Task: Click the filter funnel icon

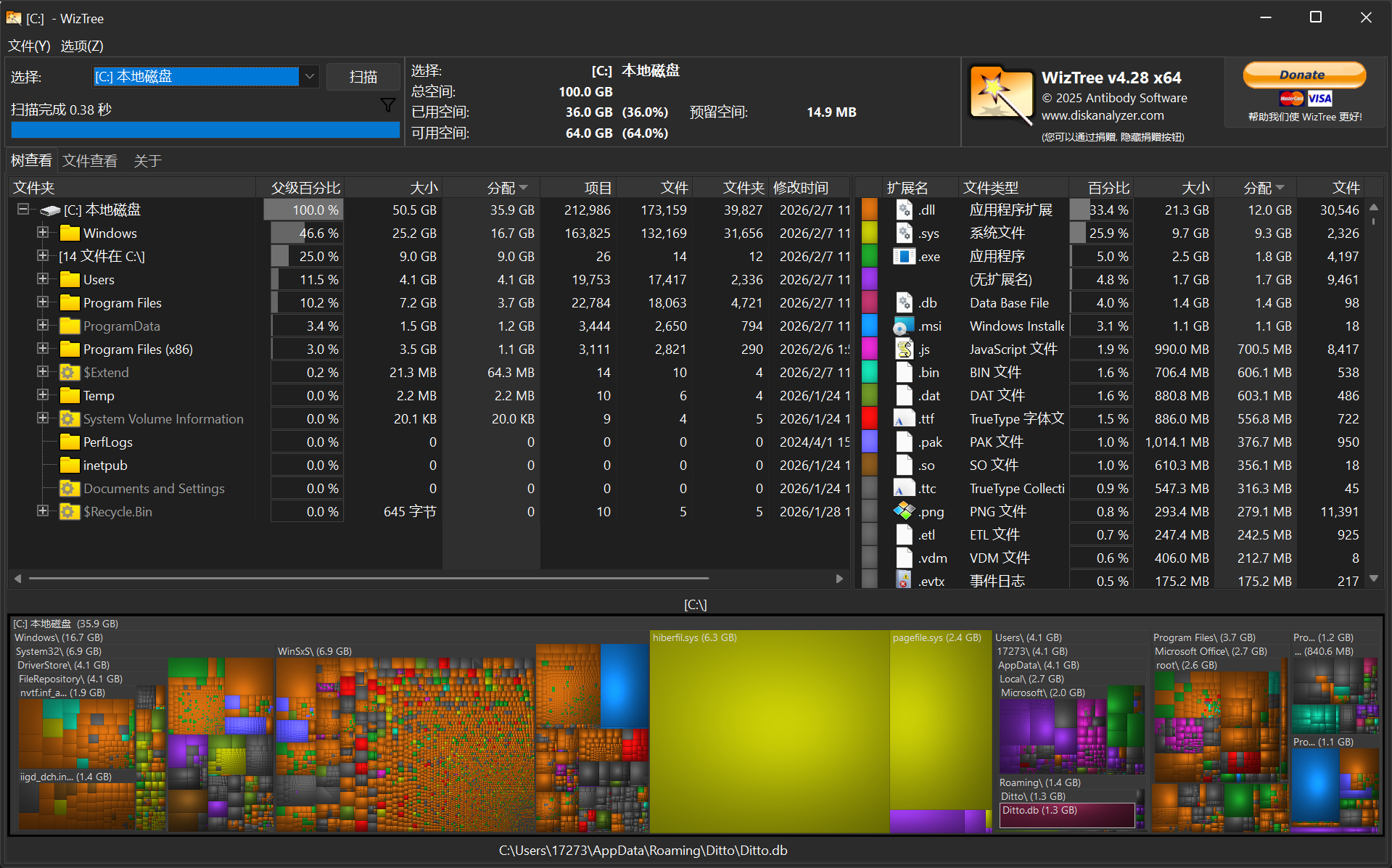Action: tap(388, 105)
